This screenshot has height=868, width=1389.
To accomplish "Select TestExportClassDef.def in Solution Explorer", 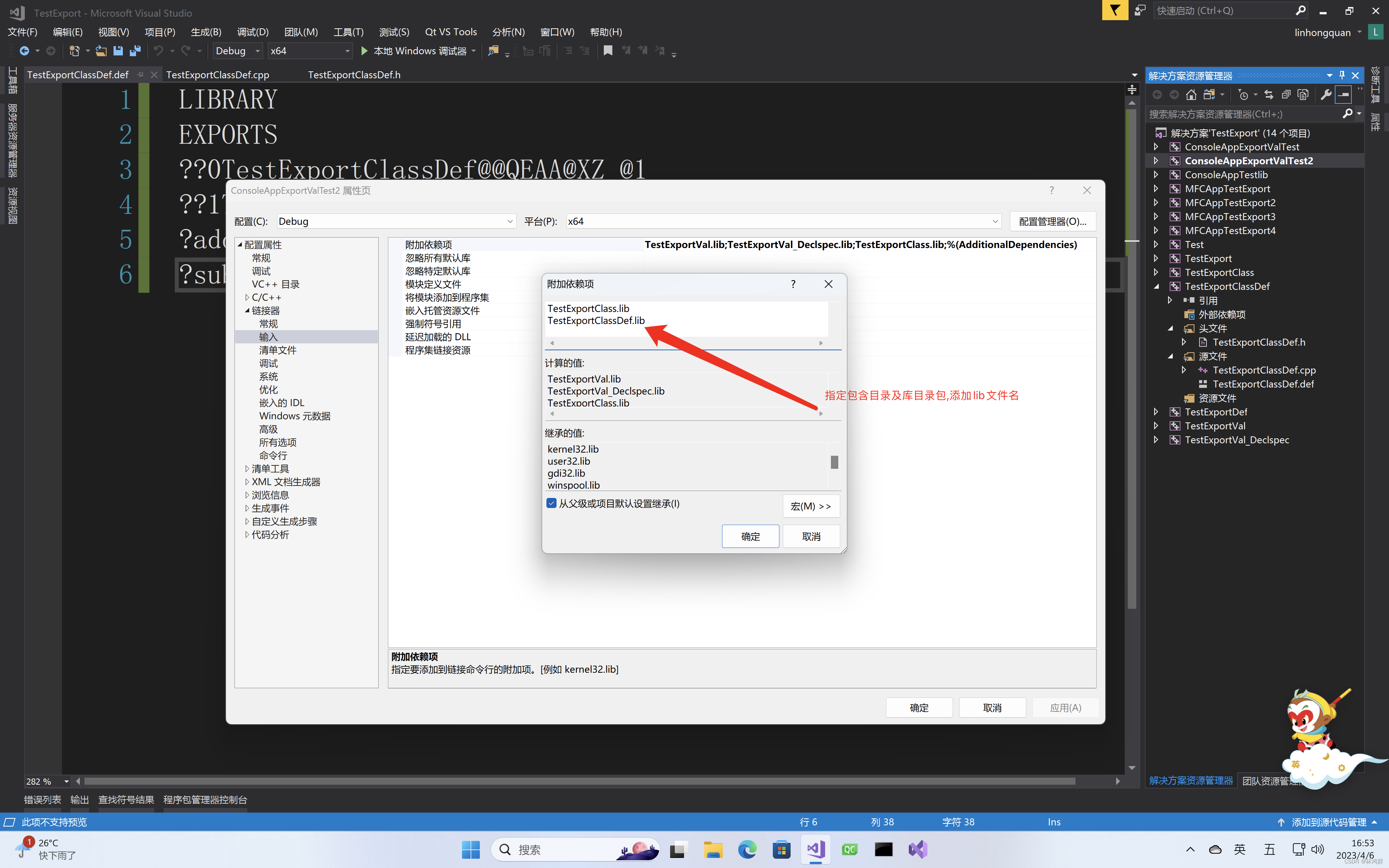I will point(1263,384).
